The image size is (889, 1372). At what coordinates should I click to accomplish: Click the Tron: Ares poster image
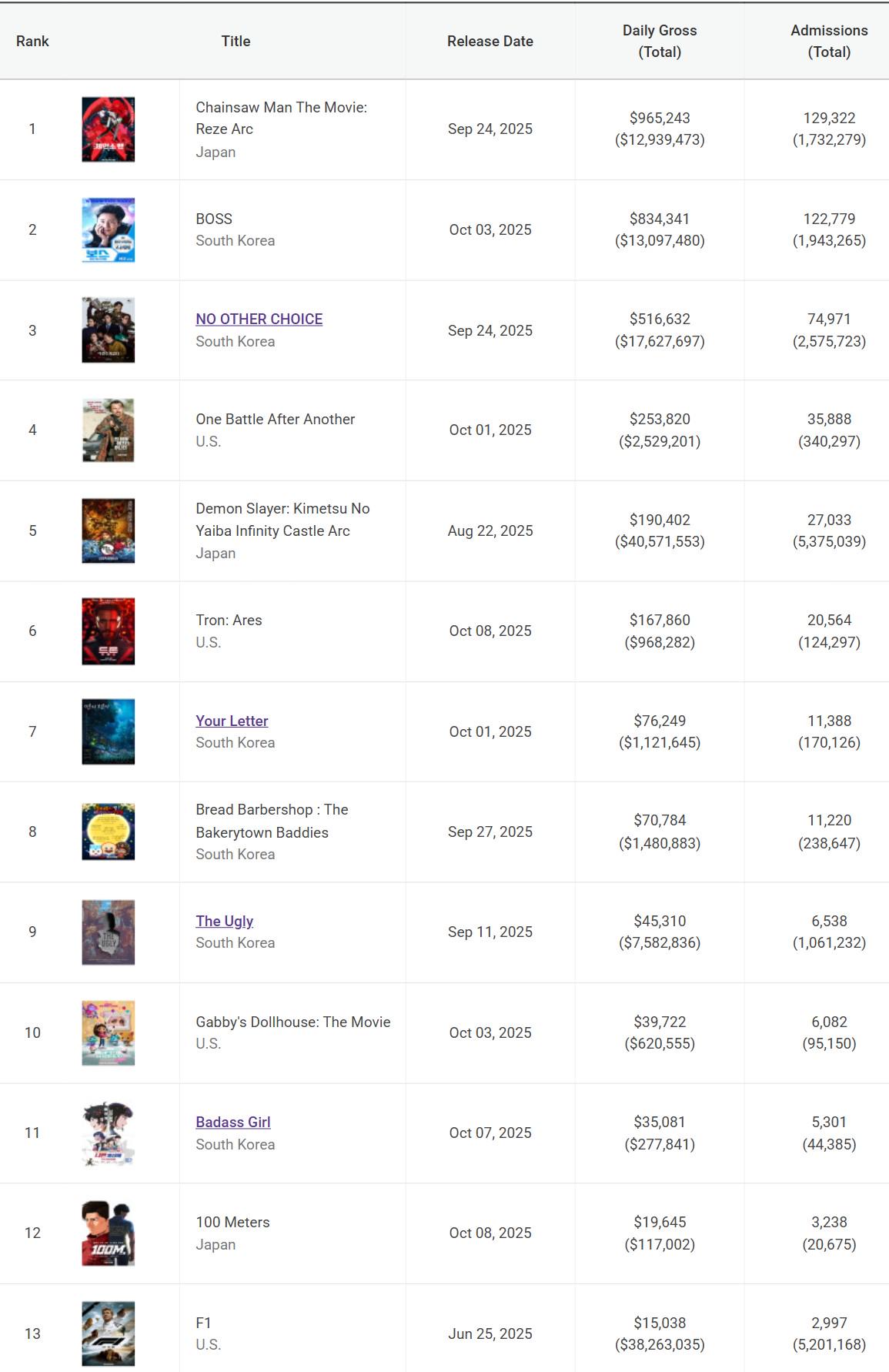coord(109,631)
